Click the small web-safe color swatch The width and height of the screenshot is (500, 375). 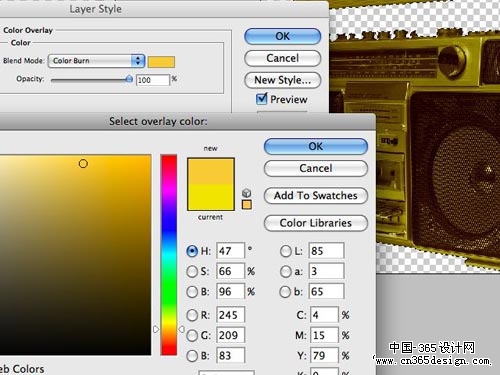[247, 205]
